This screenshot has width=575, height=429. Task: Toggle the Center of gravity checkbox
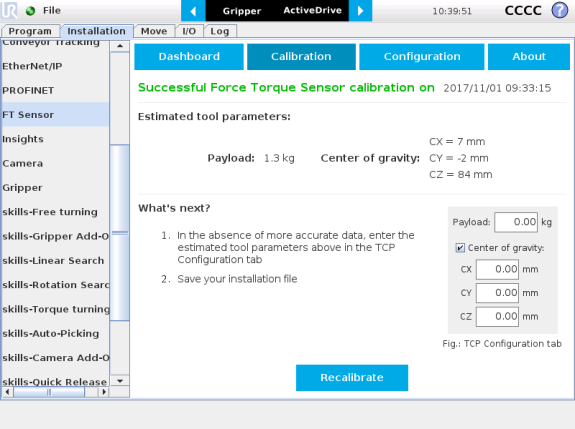460,248
